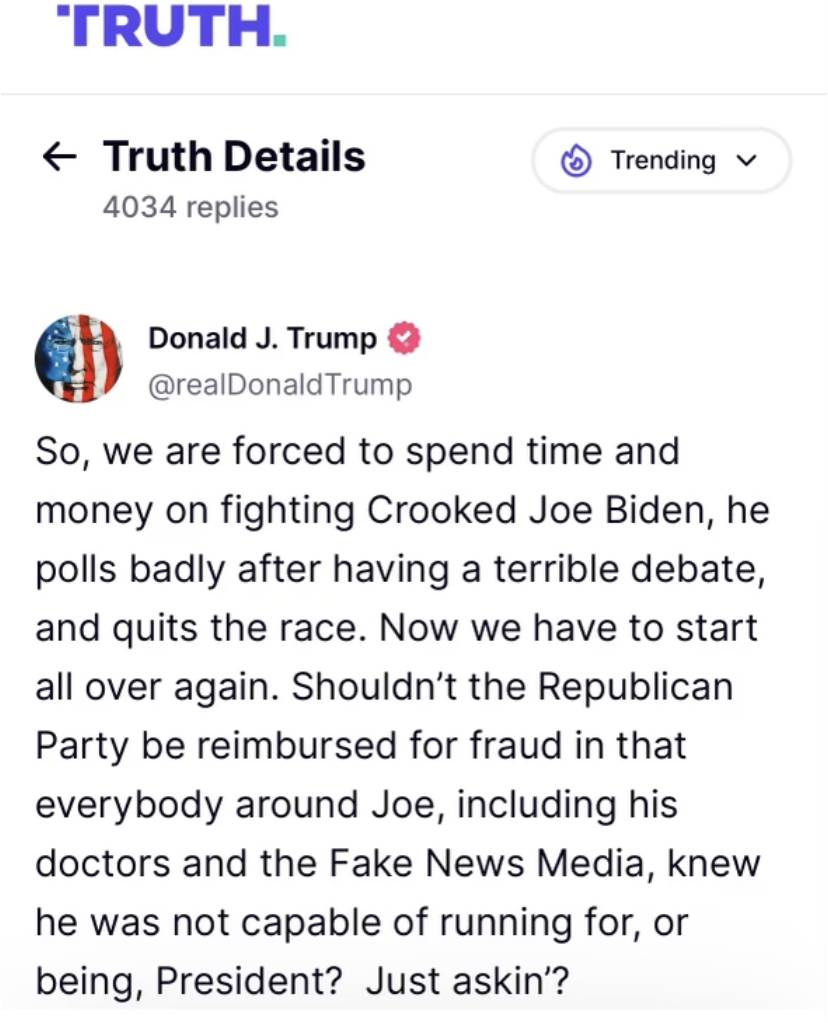The image size is (828, 1023).
Task: Click the post line starting "So, we are forced"
Action: tap(357, 451)
